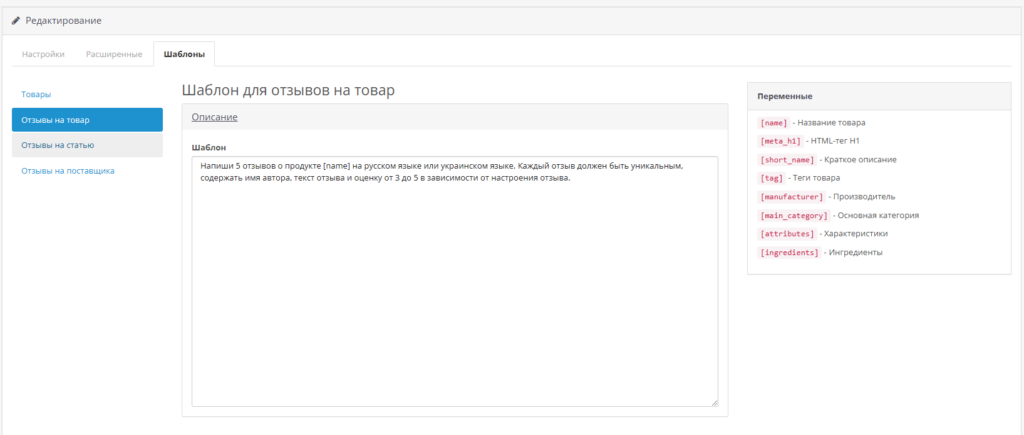This screenshot has width=1024, height=435.
Task: Grab the textarea resize handle corner
Action: tap(713, 402)
